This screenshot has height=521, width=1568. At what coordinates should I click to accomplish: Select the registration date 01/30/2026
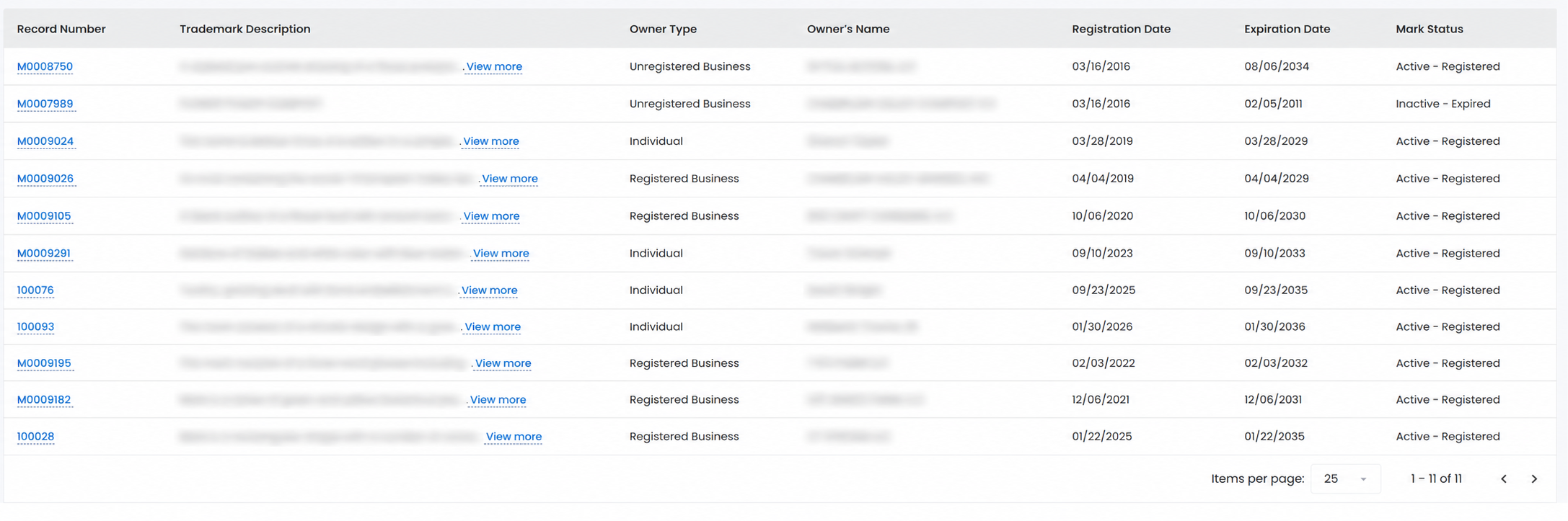click(x=1102, y=327)
